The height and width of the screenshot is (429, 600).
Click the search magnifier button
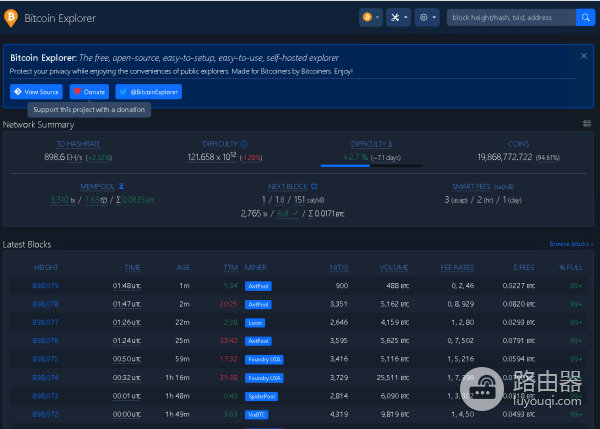tap(585, 17)
